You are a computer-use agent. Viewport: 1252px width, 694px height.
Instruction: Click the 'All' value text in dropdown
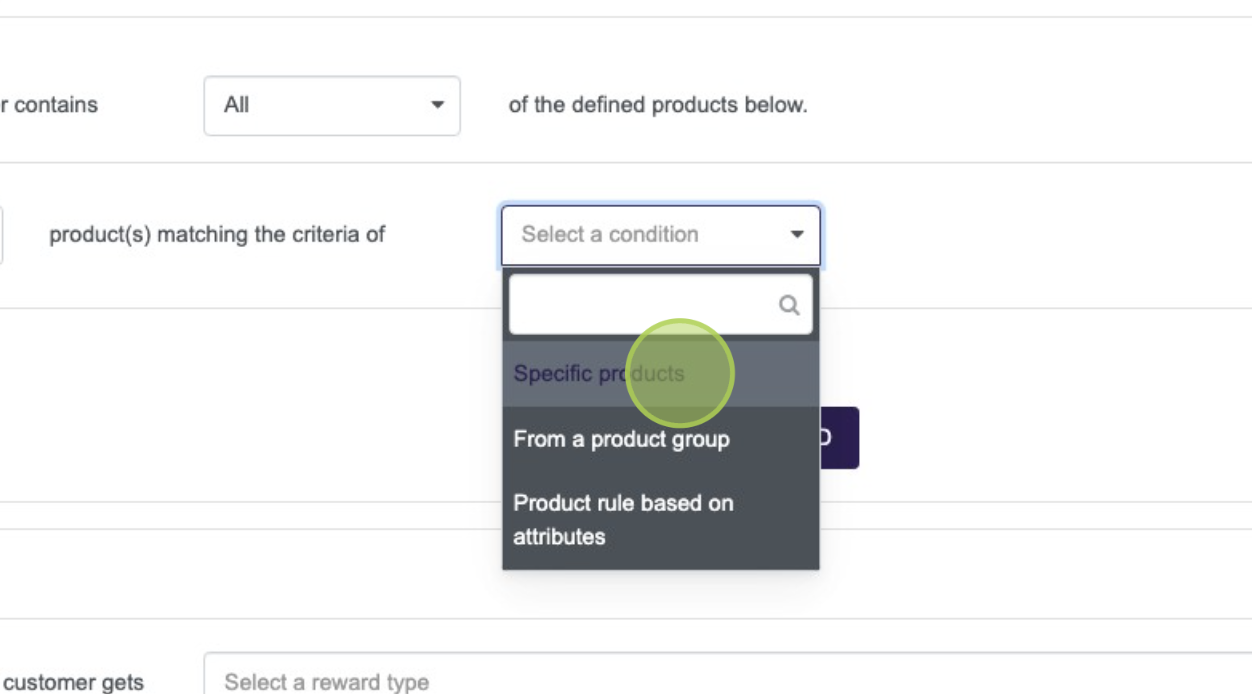[237, 105]
